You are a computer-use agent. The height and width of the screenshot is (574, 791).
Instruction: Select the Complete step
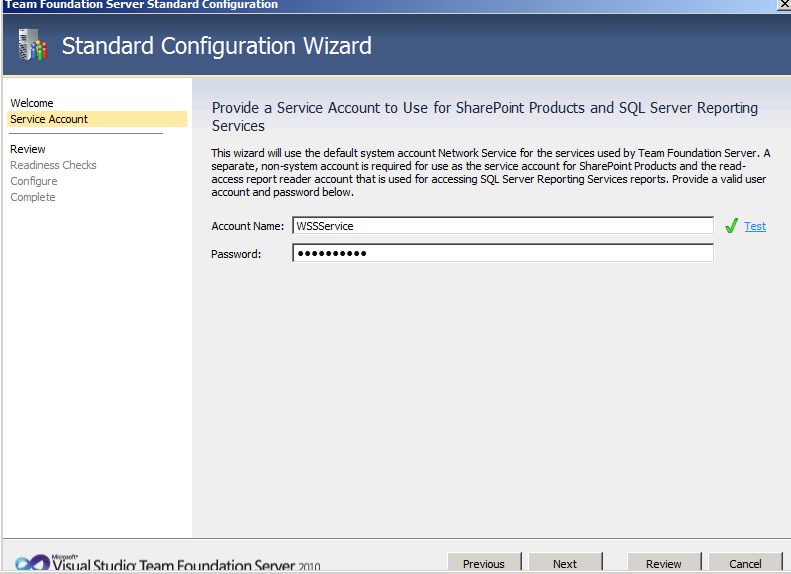[x=33, y=197]
